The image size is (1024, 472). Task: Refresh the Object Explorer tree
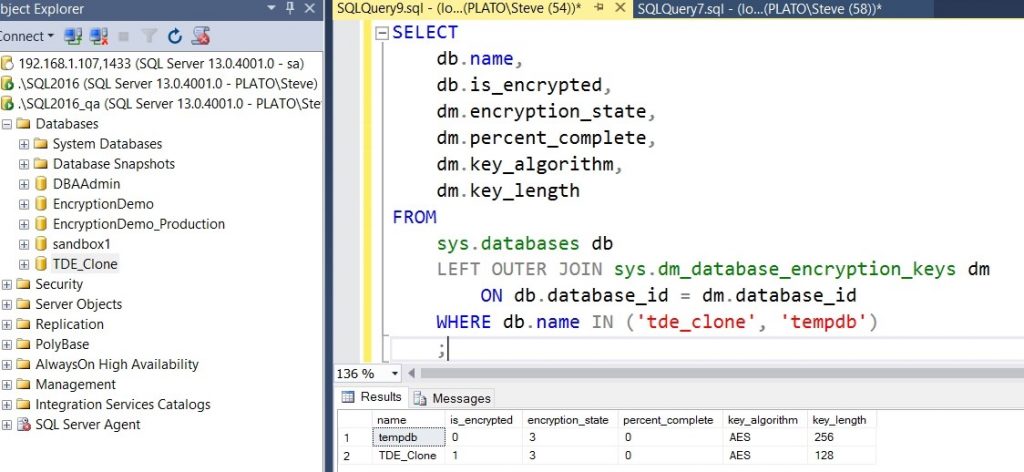(x=175, y=36)
